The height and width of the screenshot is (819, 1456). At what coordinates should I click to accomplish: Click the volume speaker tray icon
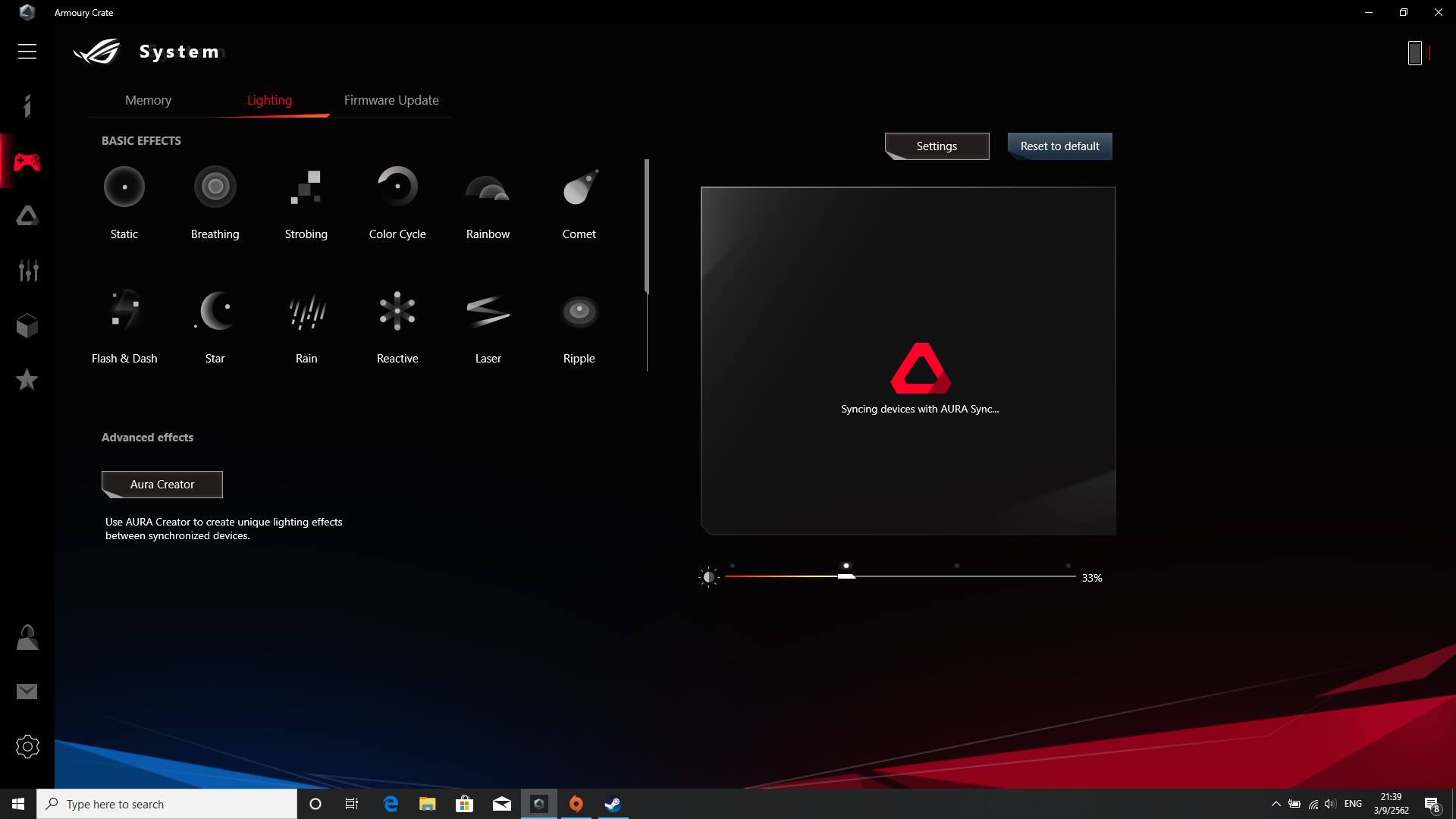[1331, 804]
